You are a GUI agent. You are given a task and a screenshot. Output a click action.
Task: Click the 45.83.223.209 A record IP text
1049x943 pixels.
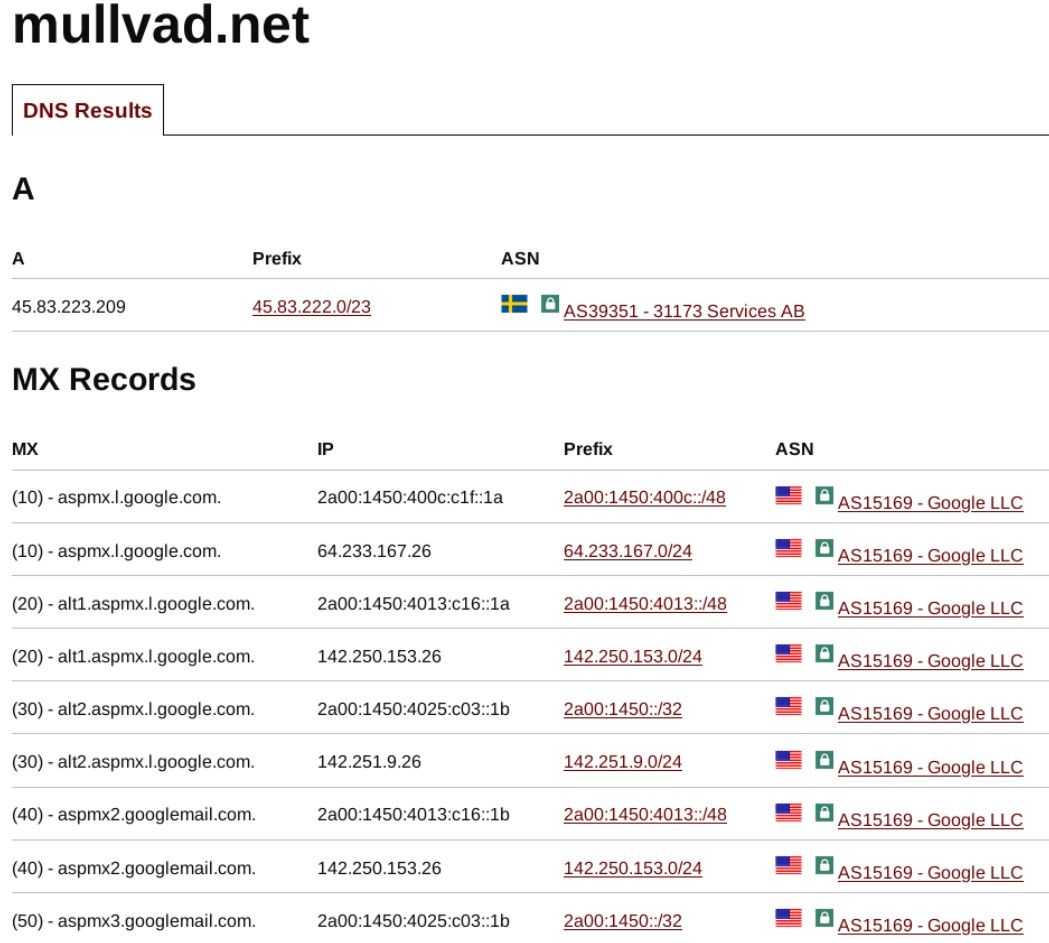(x=68, y=307)
